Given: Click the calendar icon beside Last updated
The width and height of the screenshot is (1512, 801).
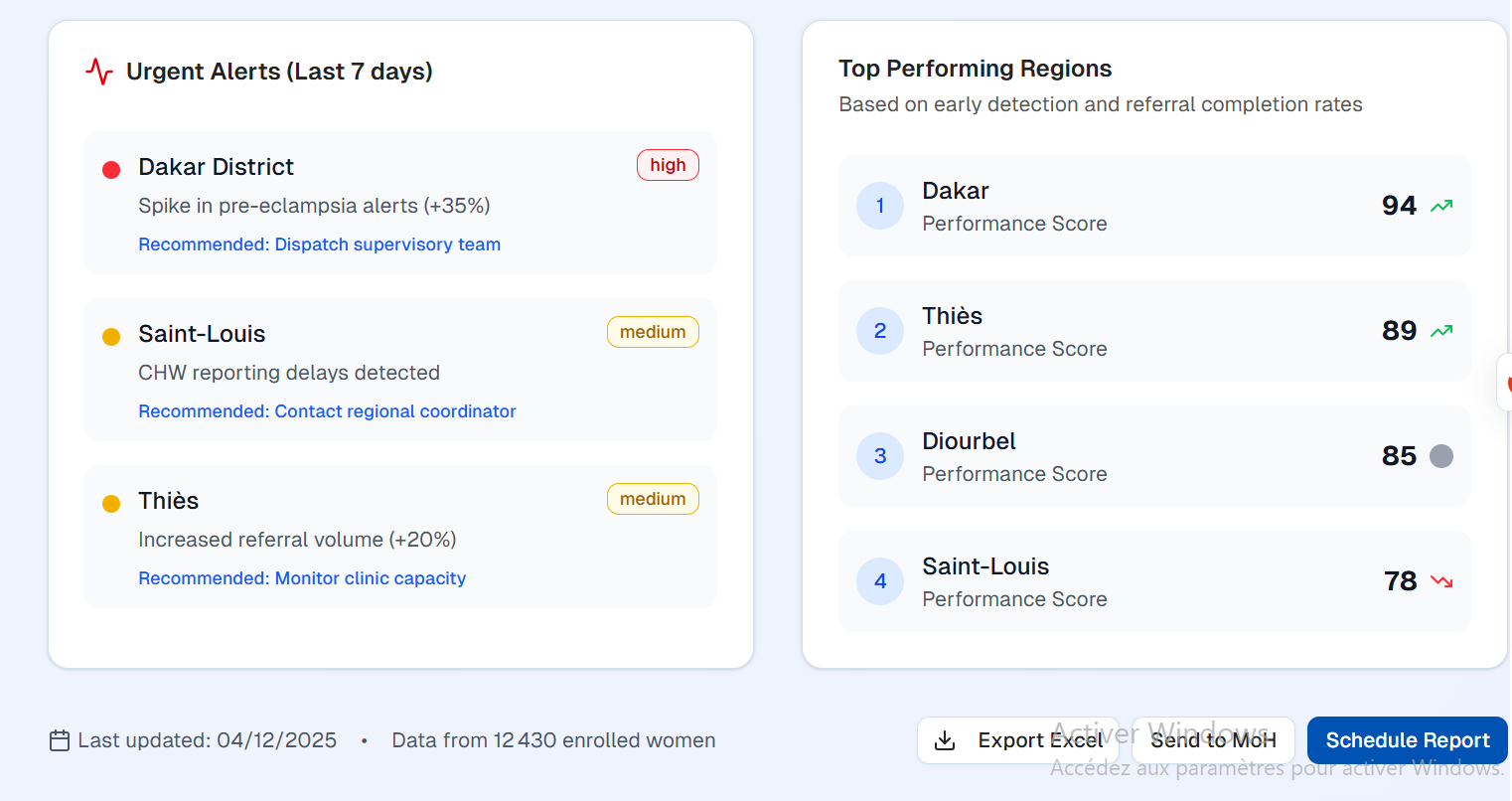Looking at the screenshot, I should pos(60,740).
